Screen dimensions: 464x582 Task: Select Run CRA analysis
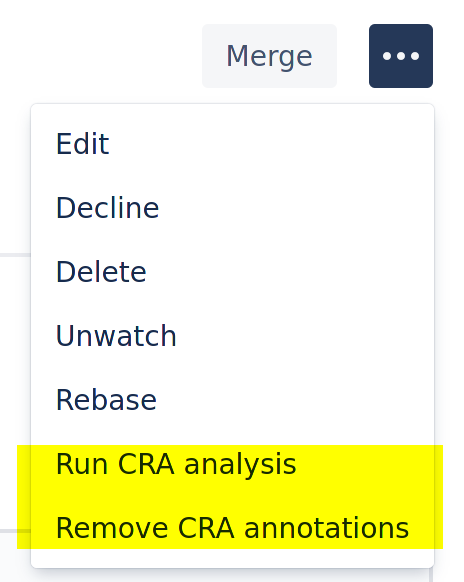click(232, 464)
